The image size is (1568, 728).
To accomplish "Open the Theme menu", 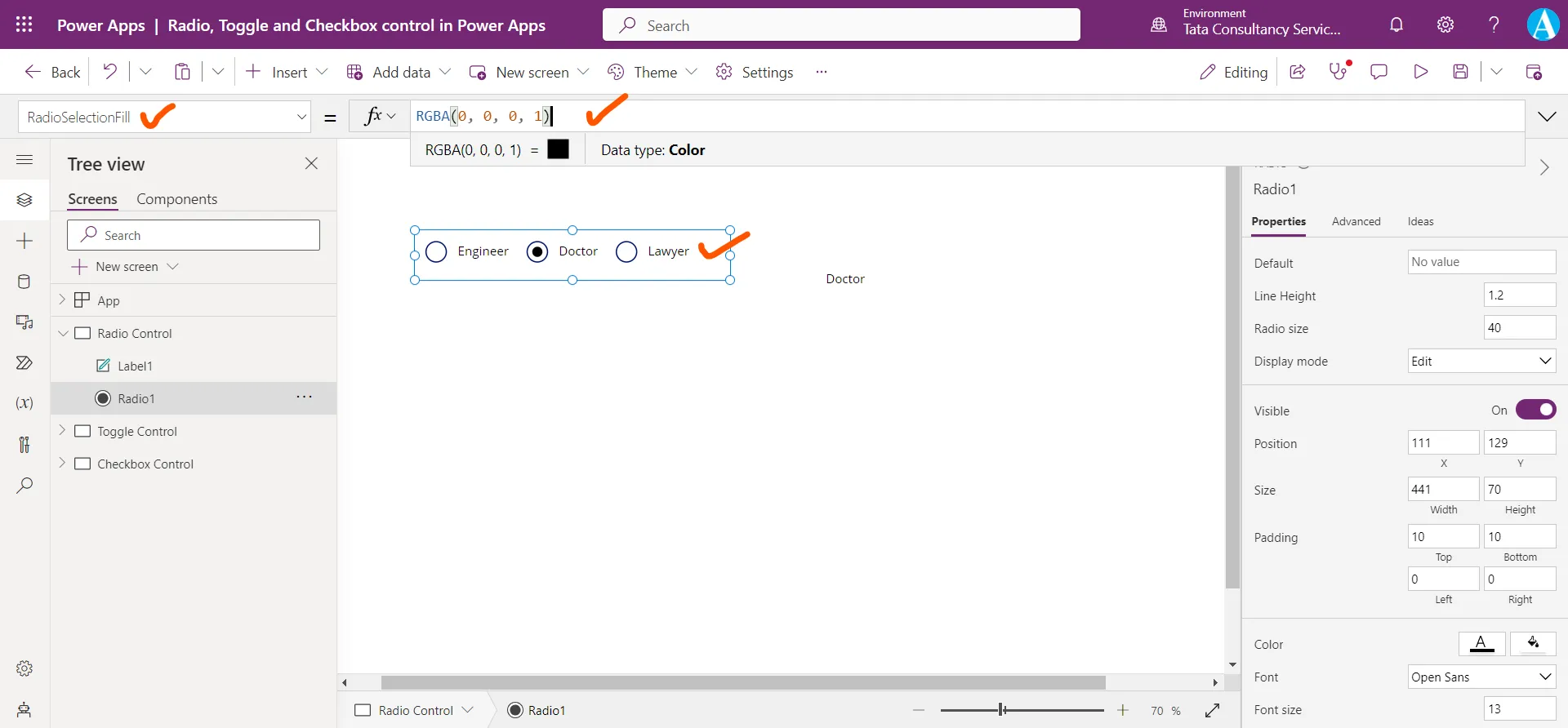I will tap(653, 72).
